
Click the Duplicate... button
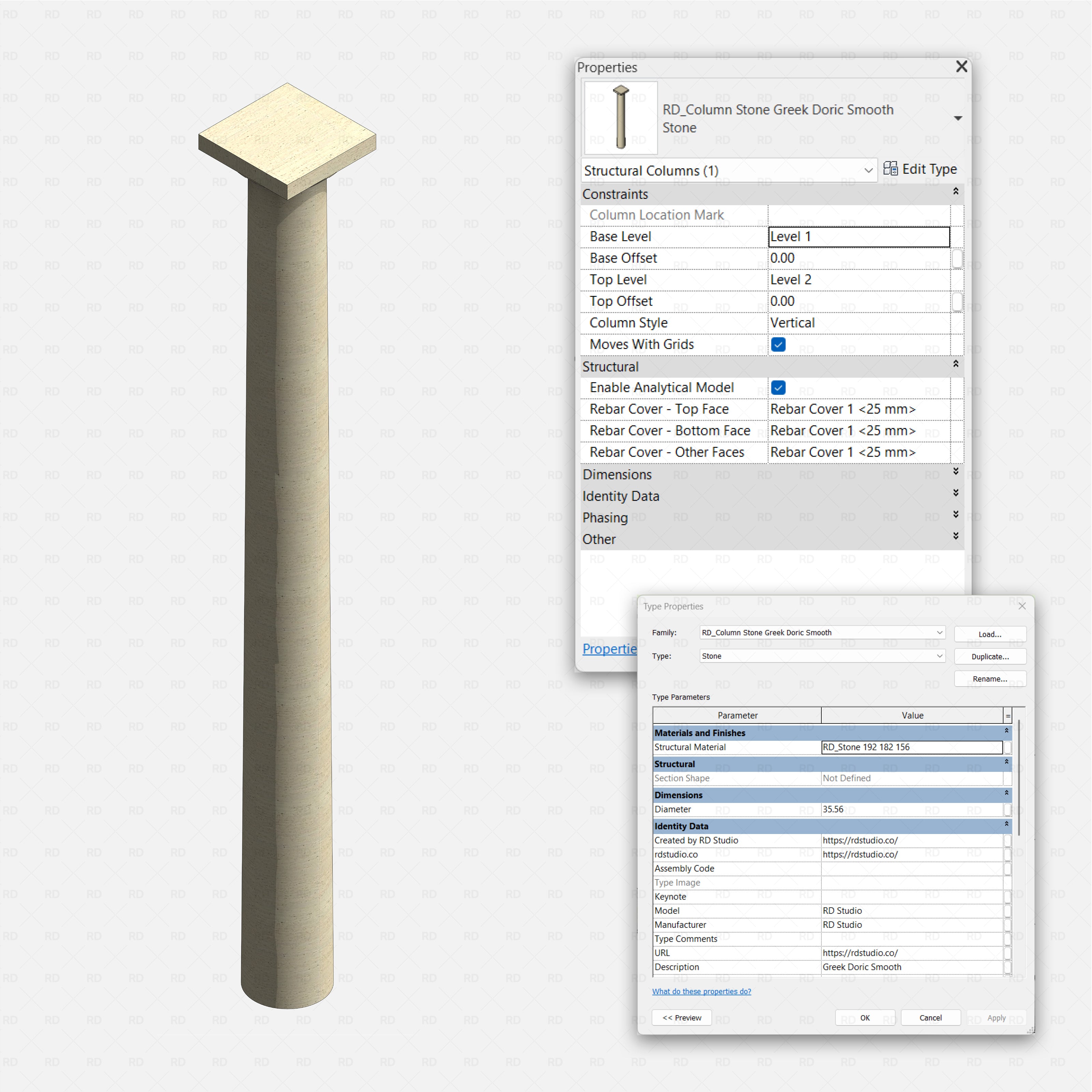click(990, 656)
